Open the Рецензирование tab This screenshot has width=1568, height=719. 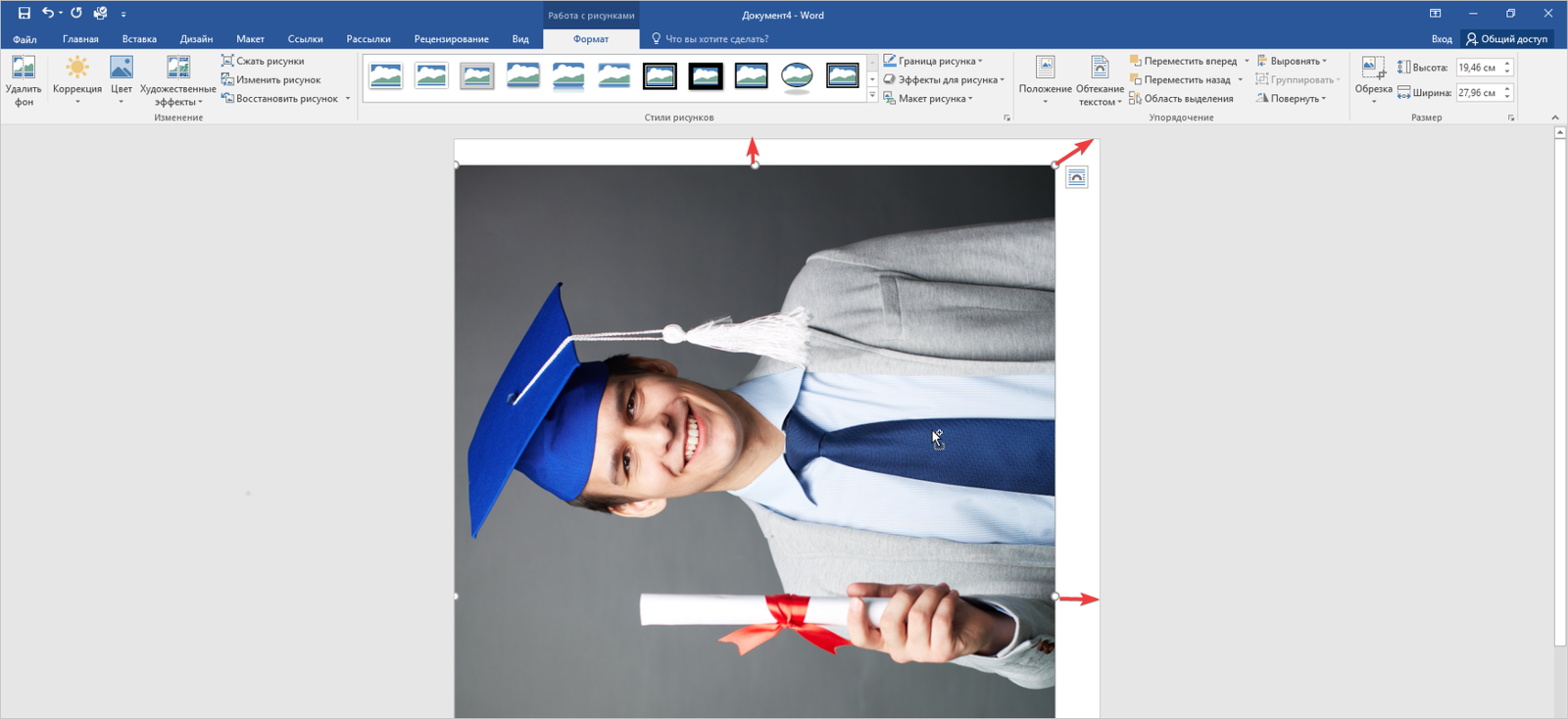pyautogui.click(x=451, y=39)
